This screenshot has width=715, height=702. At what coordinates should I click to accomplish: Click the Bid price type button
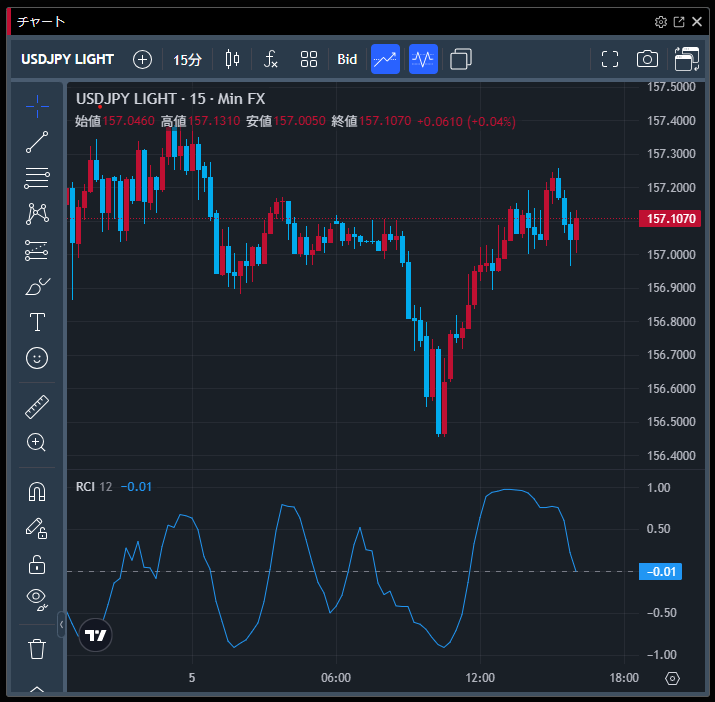click(347, 59)
